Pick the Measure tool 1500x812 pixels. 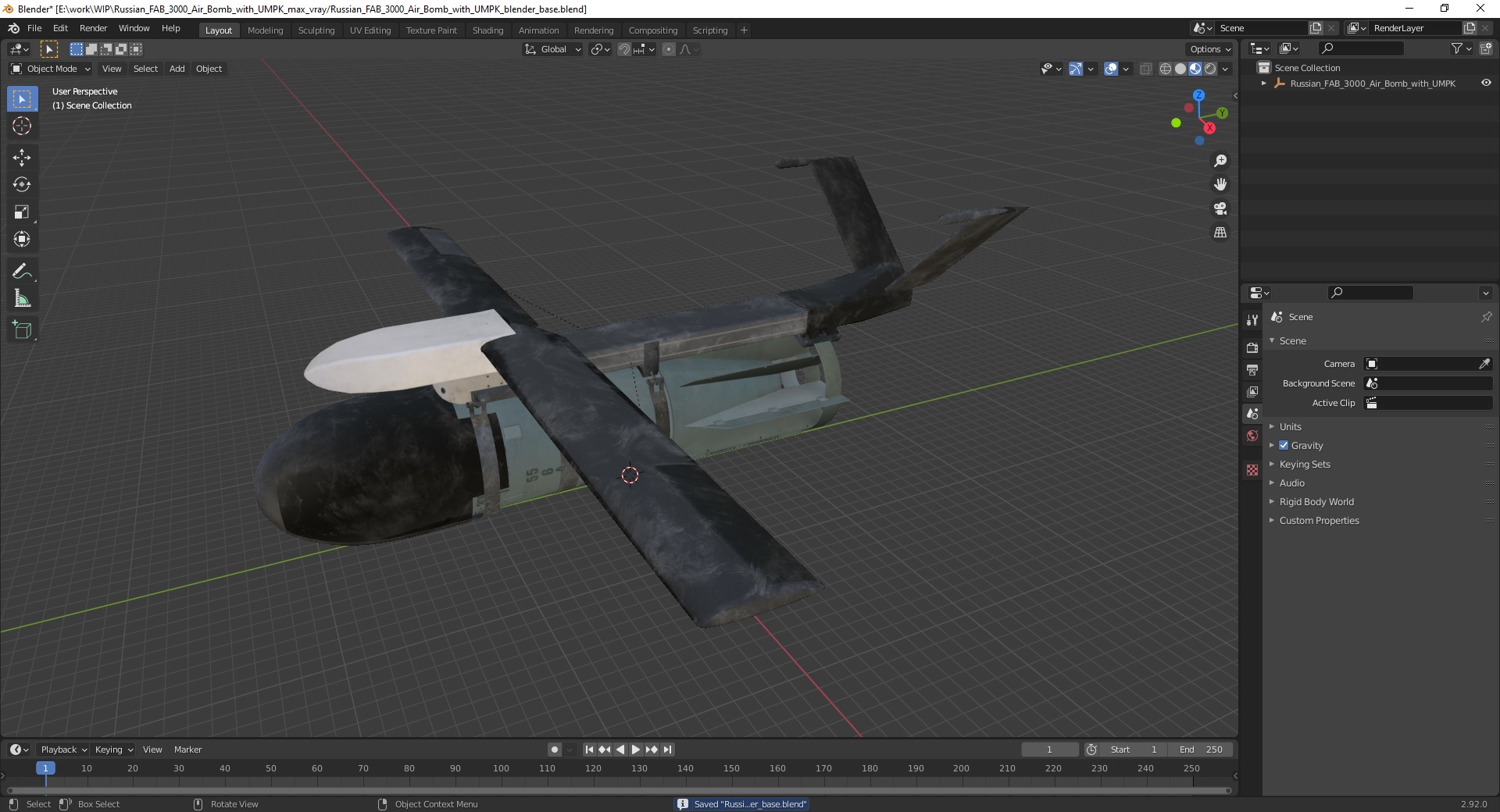pyautogui.click(x=22, y=298)
